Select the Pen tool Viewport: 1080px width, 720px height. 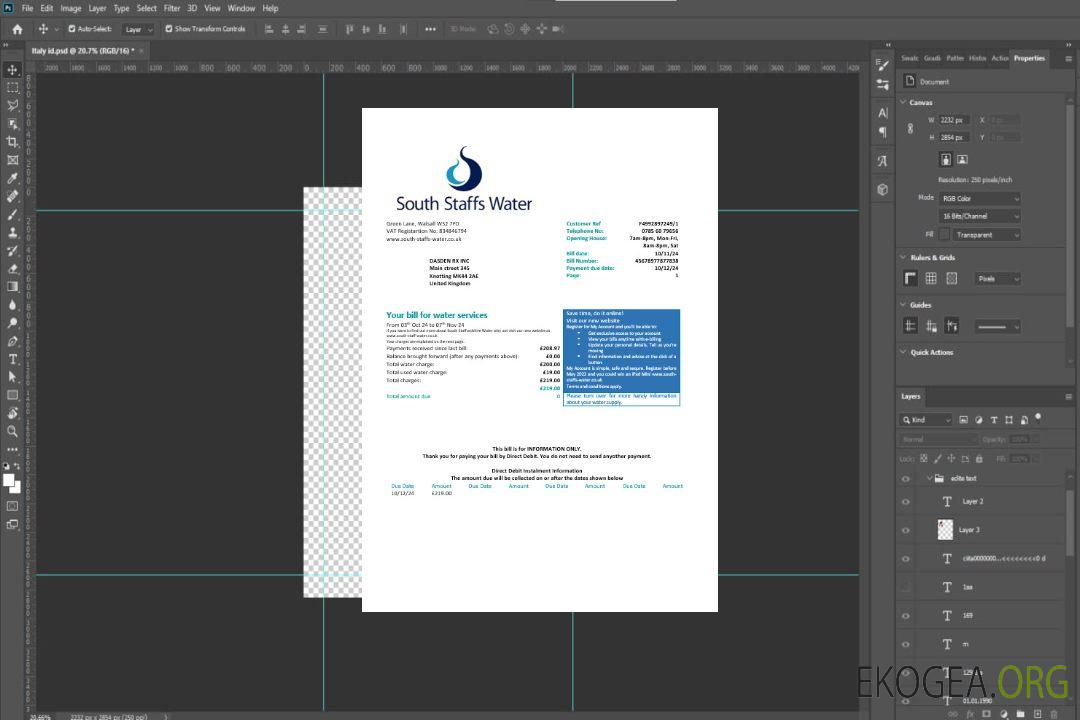click(12, 341)
